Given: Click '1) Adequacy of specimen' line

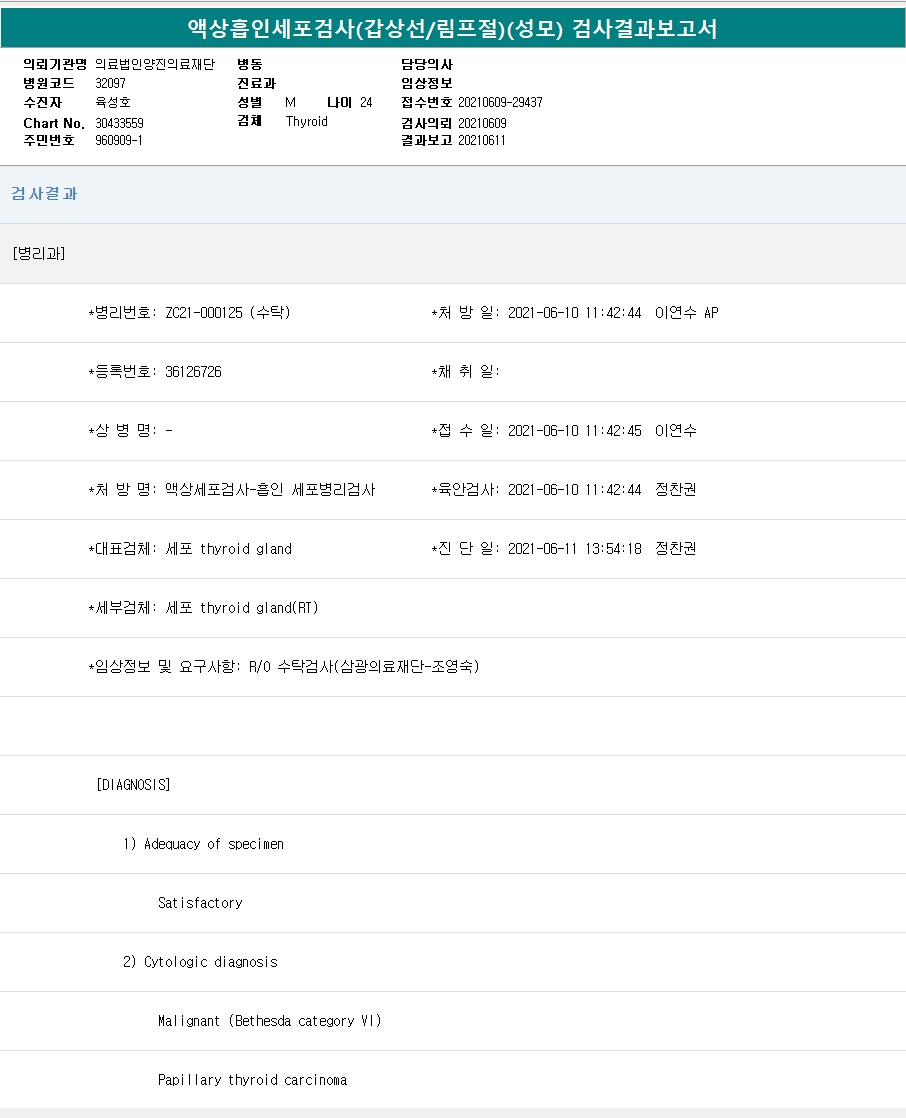Looking at the screenshot, I should [x=203, y=844].
